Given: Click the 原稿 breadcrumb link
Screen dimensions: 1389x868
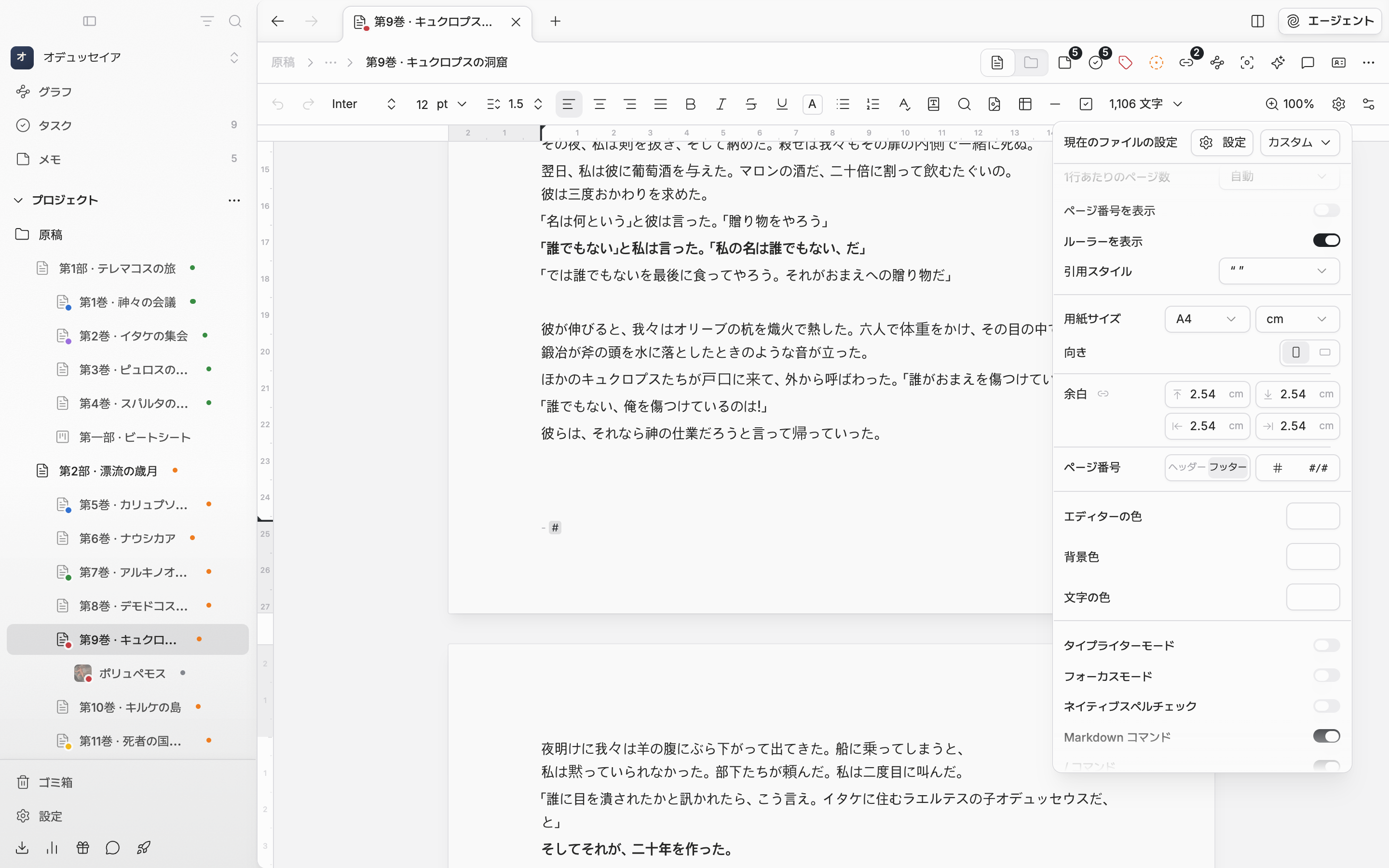Looking at the screenshot, I should 283,63.
